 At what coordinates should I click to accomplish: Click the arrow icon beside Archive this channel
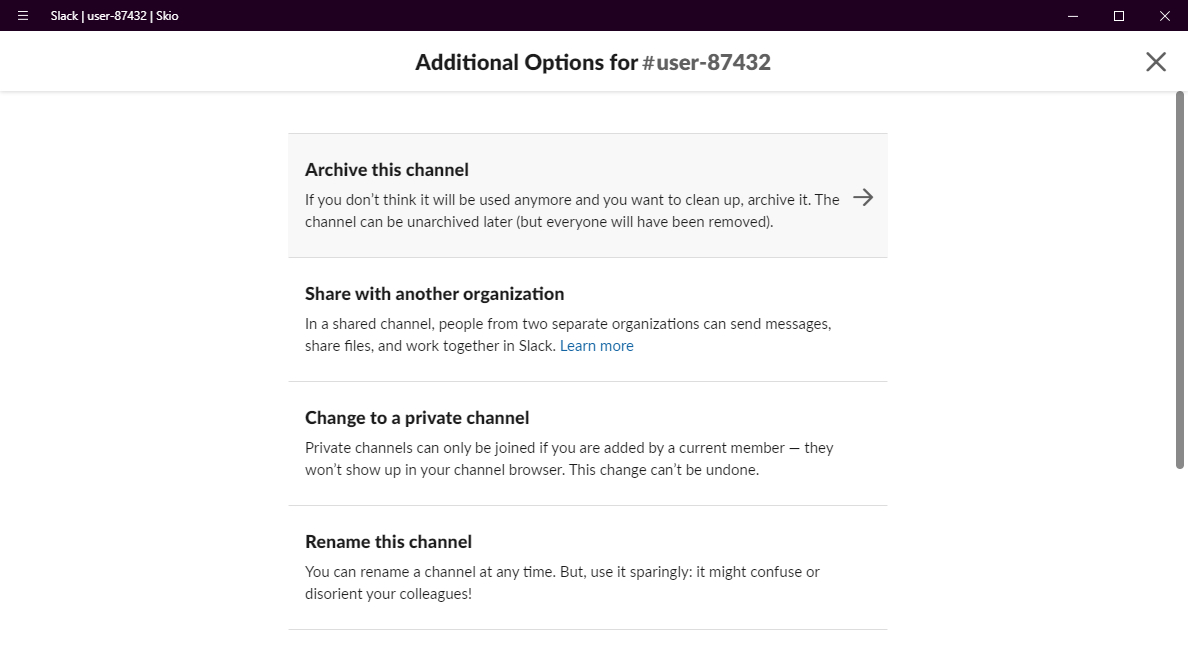pos(863,198)
